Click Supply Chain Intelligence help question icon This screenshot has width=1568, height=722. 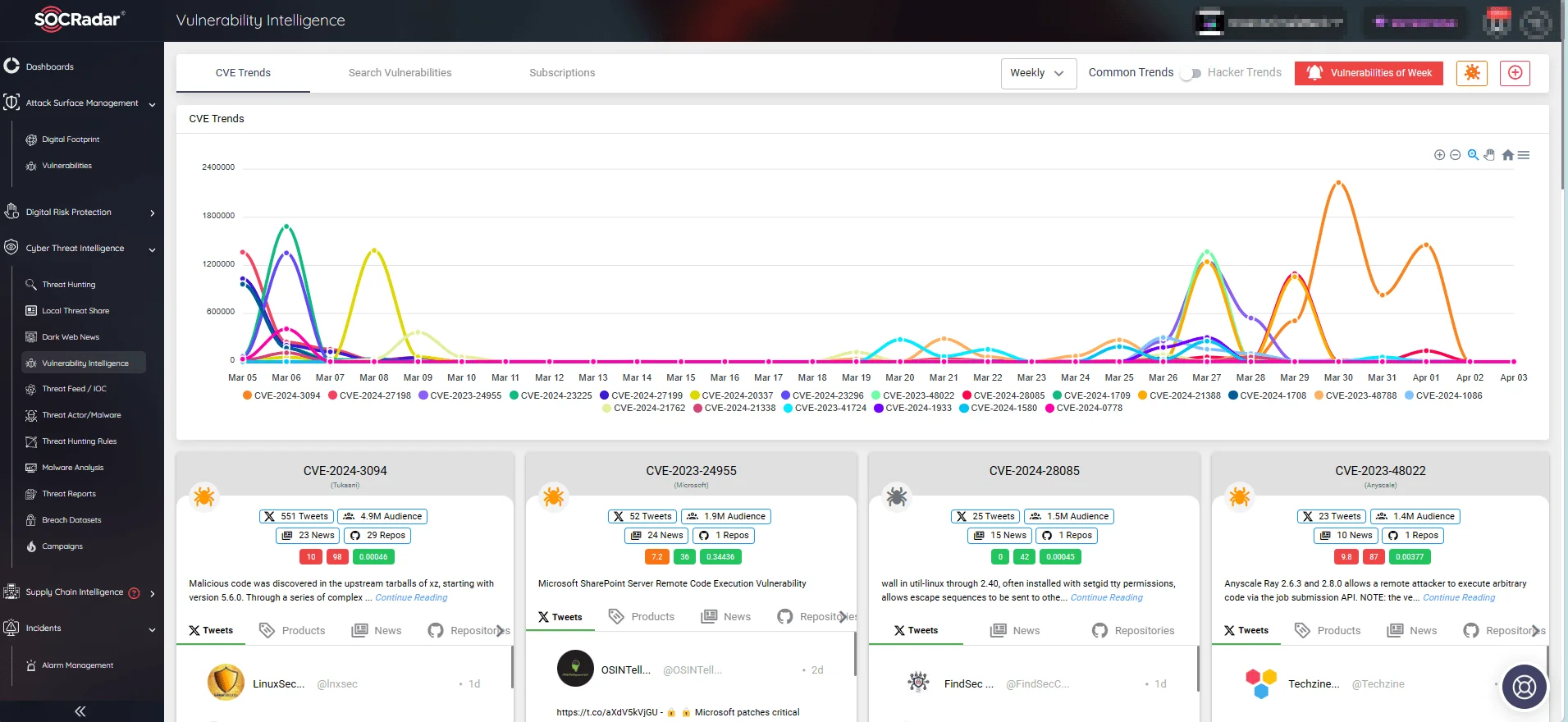[x=135, y=593]
